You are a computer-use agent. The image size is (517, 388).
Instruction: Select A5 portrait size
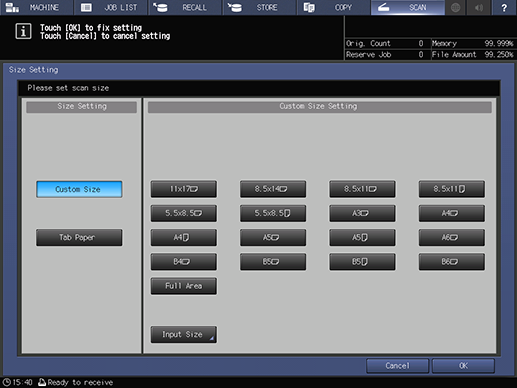(x=362, y=237)
